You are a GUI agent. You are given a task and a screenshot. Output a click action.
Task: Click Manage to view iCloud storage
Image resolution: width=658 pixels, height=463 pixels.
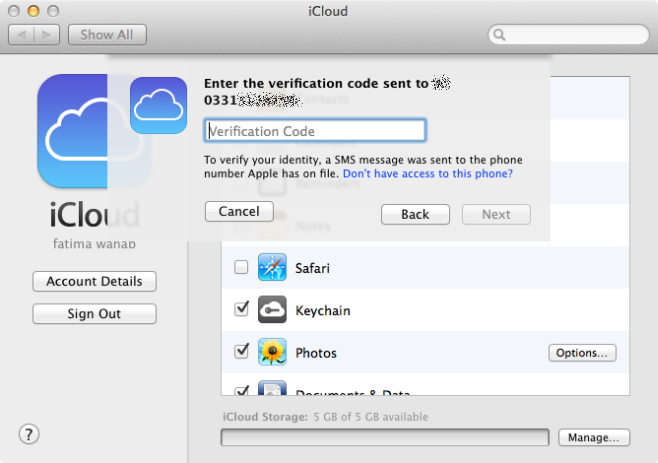click(594, 438)
